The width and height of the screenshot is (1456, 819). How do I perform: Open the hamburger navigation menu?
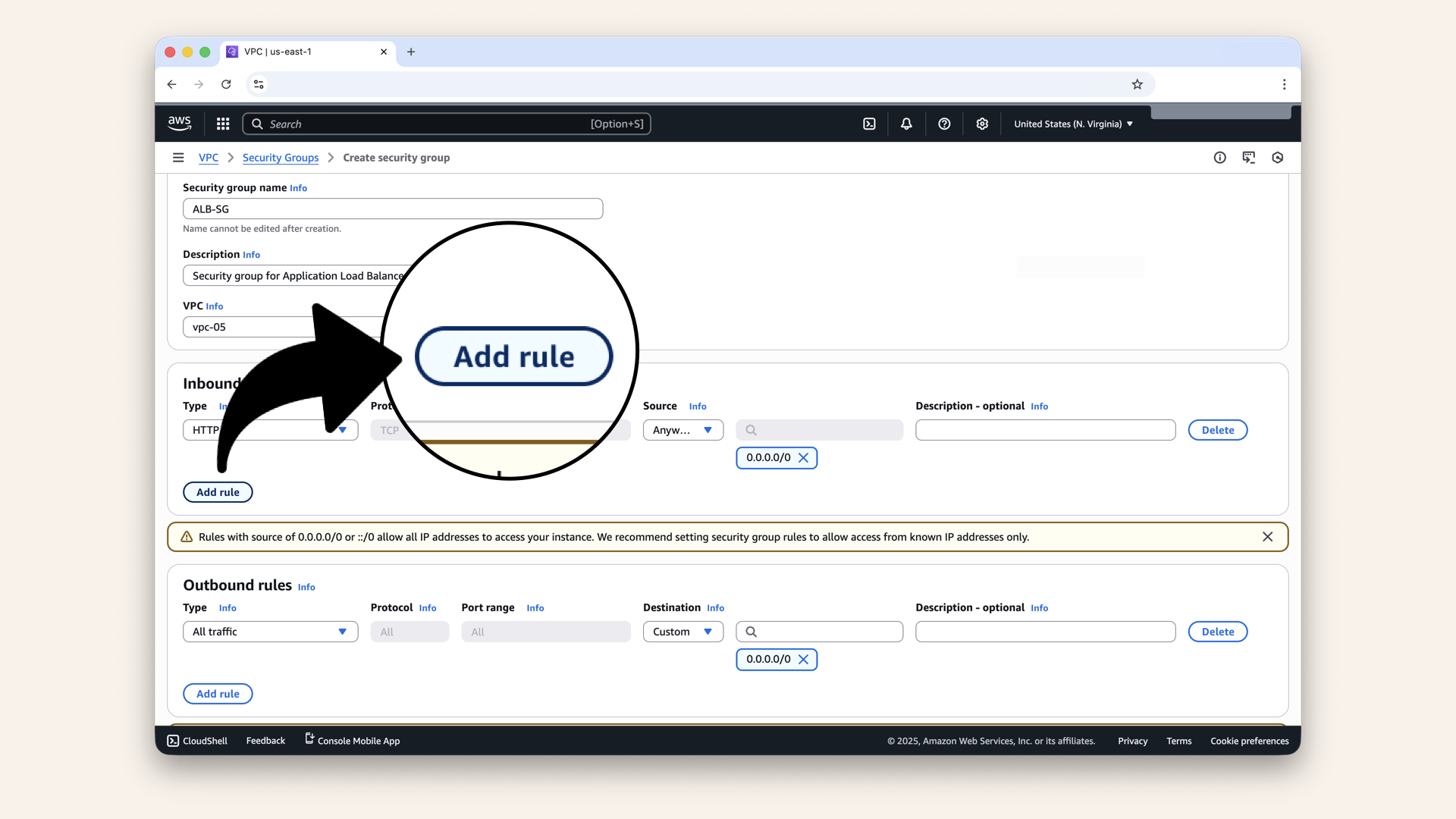pos(178,157)
